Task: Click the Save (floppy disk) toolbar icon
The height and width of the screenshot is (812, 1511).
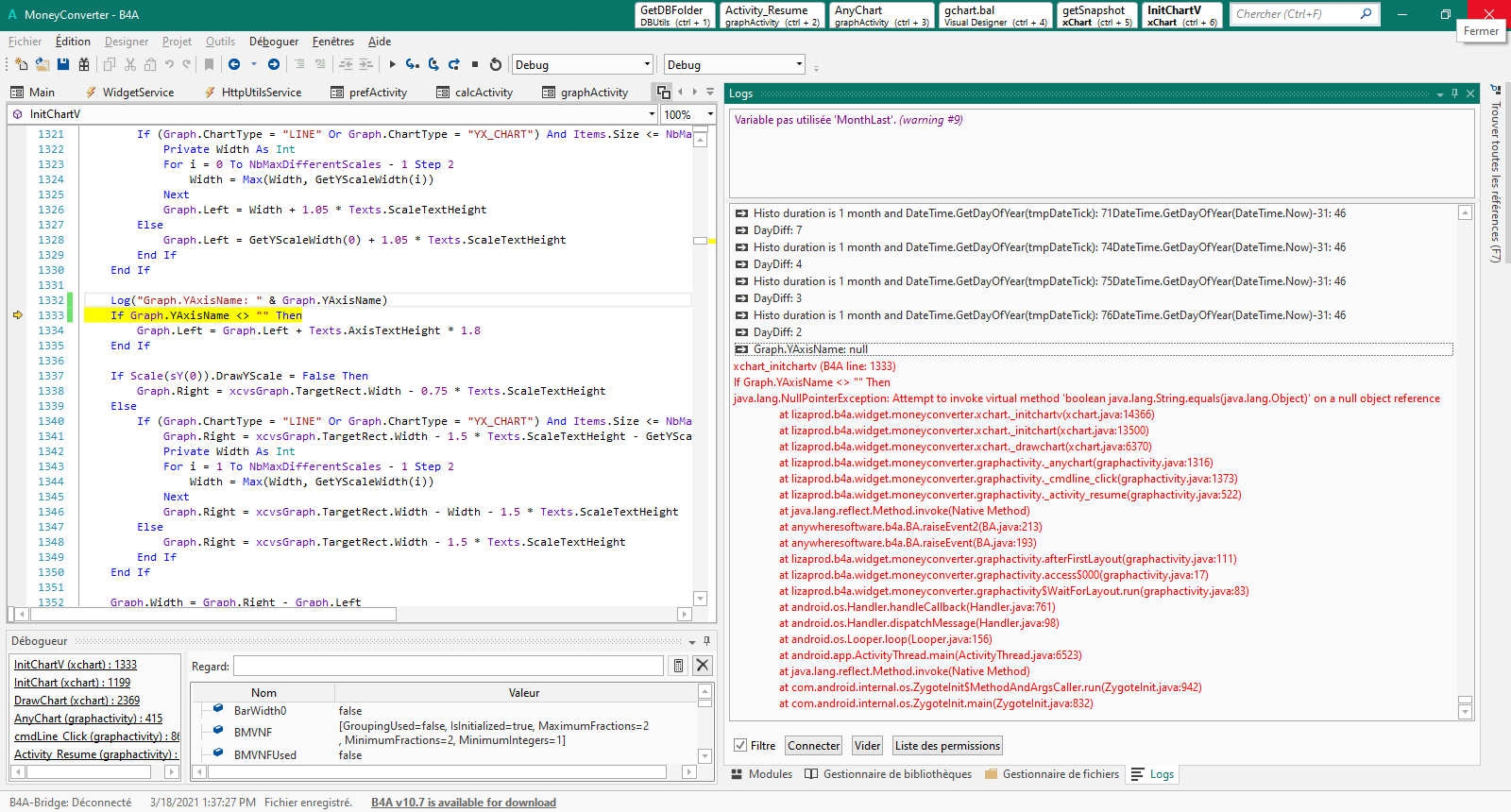Action: click(x=63, y=64)
